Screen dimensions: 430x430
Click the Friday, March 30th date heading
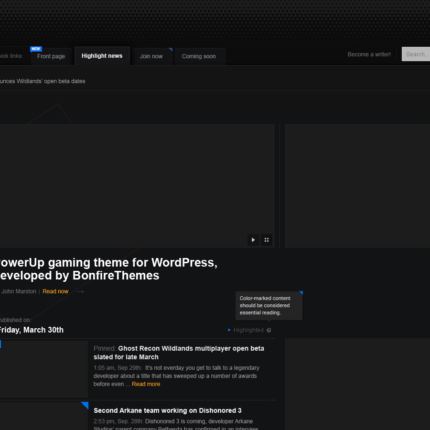[x=32, y=330]
